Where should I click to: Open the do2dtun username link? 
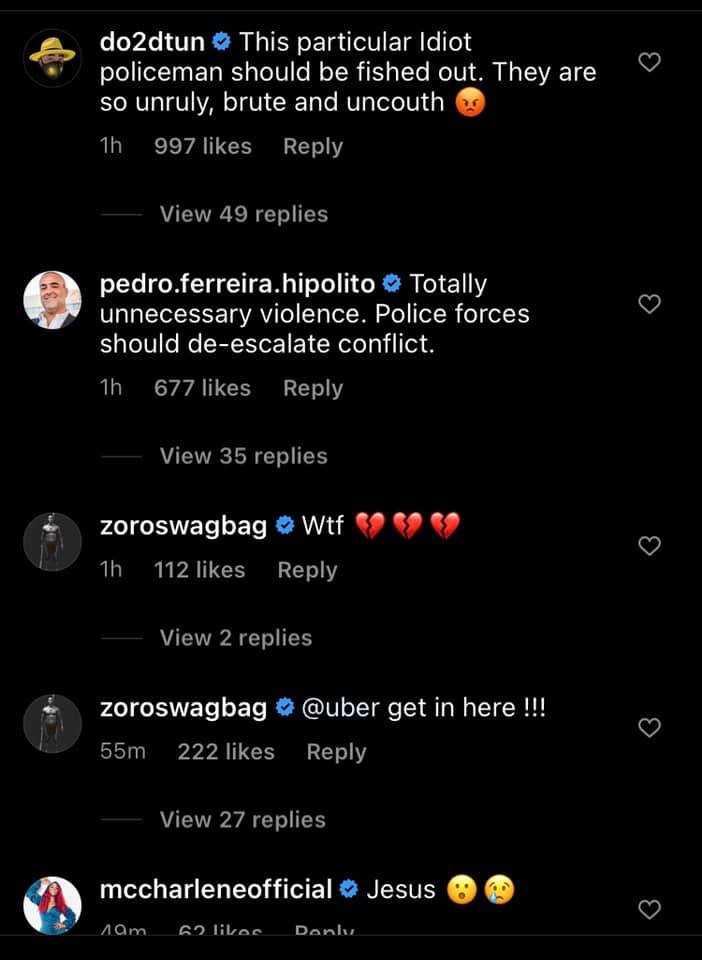(154, 42)
